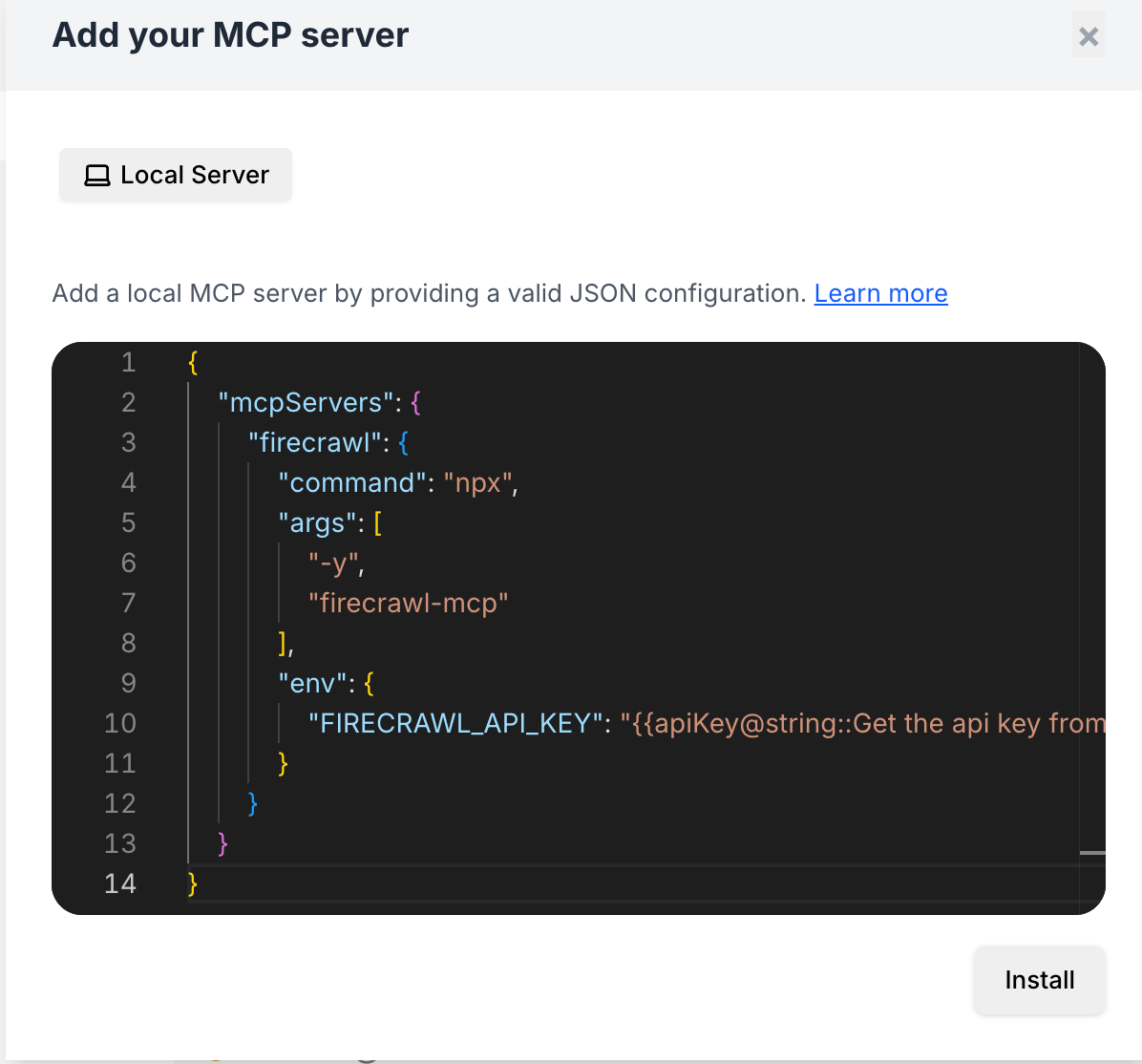The width and height of the screenshot is (1142, 1064).
Task: Place cursor after closing brace on line 14
Action: pos(200,883)
